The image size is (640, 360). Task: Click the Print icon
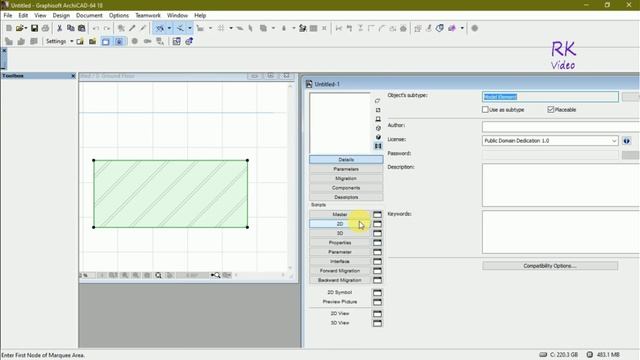45,28
